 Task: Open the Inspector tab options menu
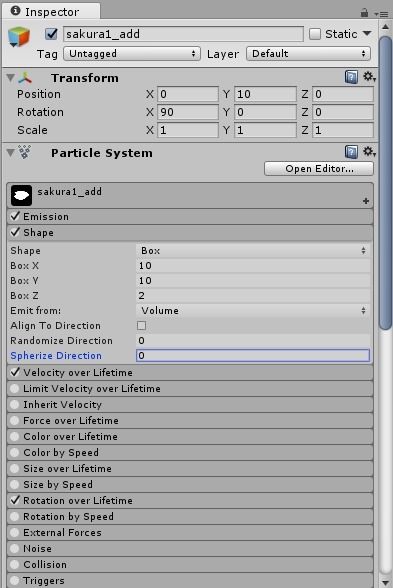click(381, 14)
